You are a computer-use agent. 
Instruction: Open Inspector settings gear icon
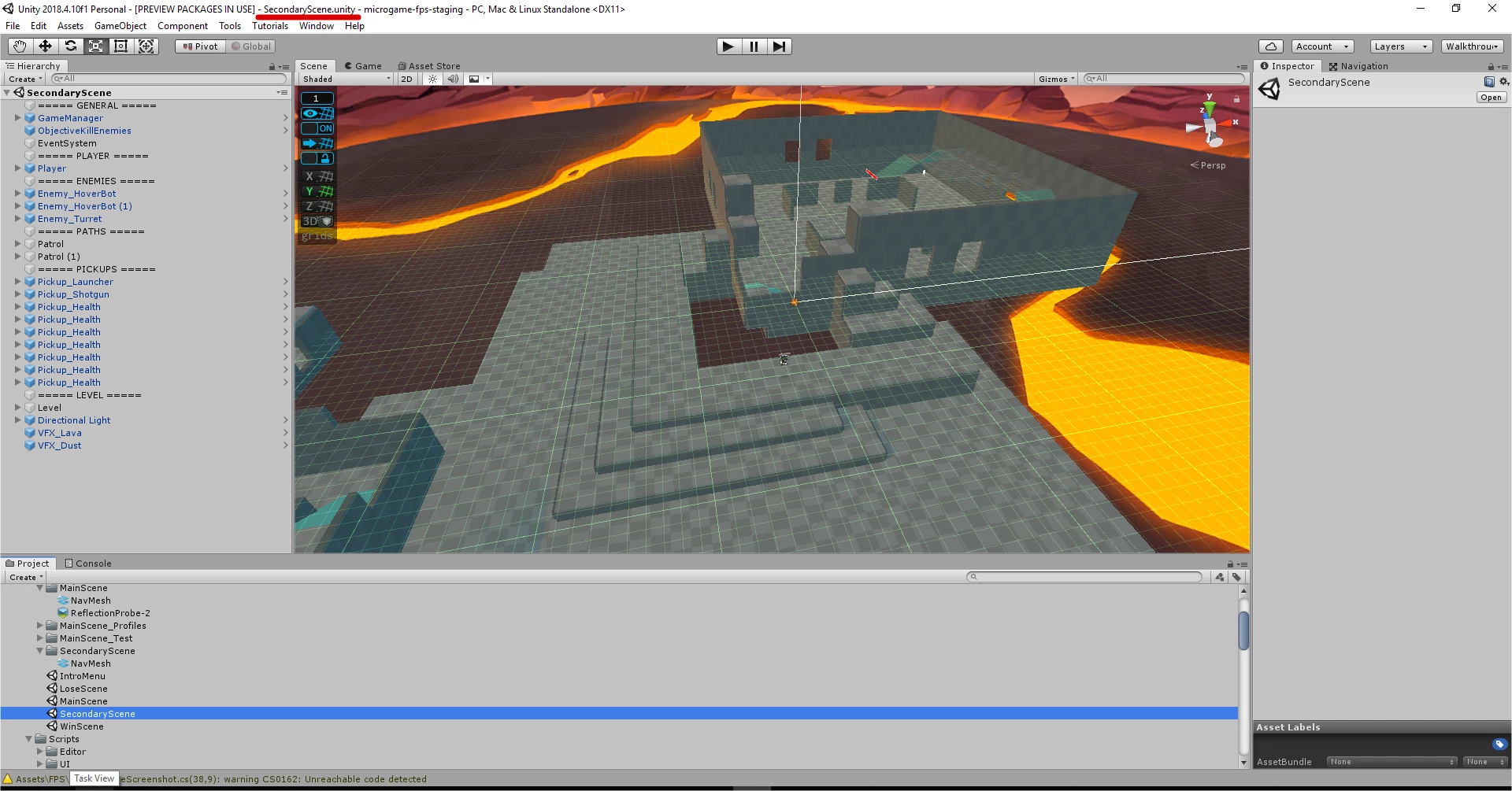point(1503,82)
